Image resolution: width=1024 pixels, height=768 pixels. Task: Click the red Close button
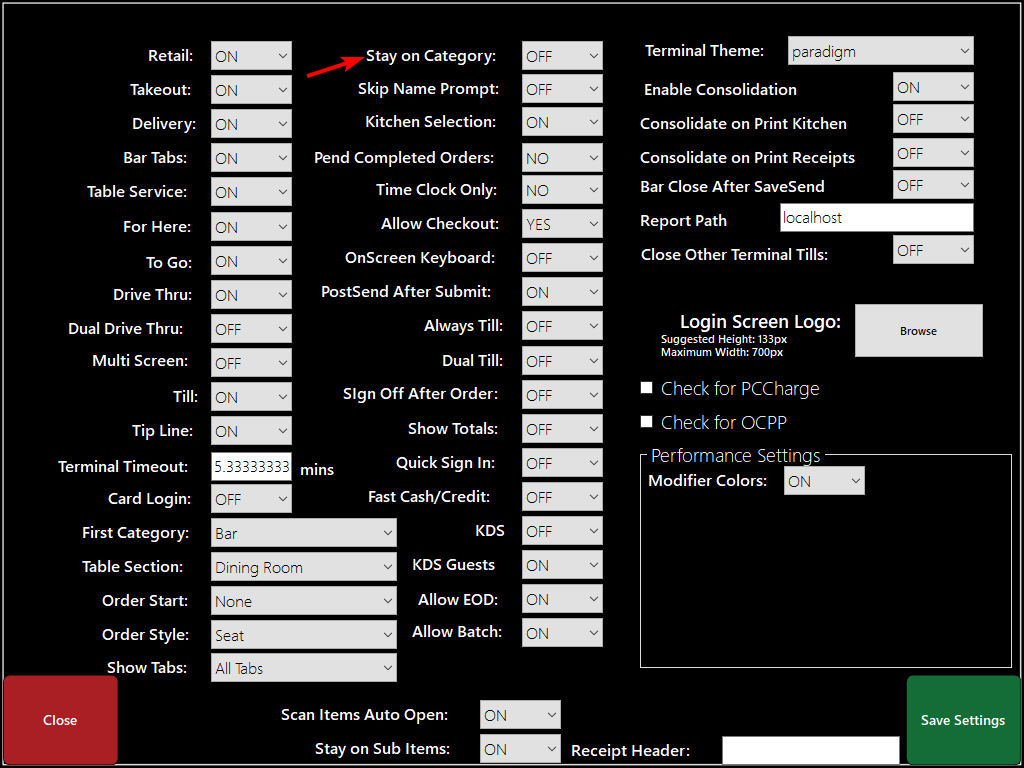tap(60, 720)
